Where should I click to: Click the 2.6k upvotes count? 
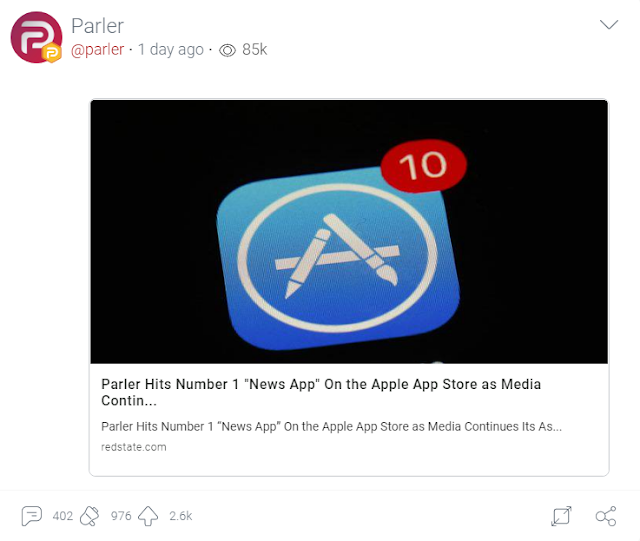(x=180, y=516)
